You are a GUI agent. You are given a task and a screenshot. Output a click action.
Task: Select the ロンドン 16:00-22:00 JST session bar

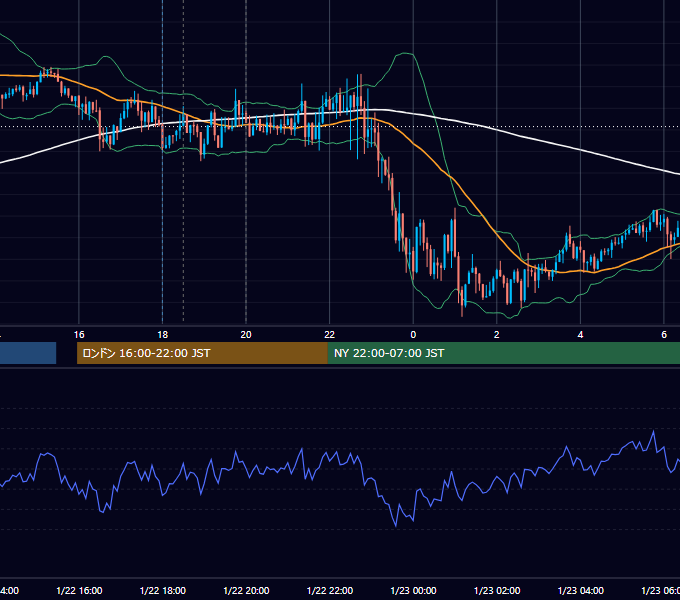[202, 353]
